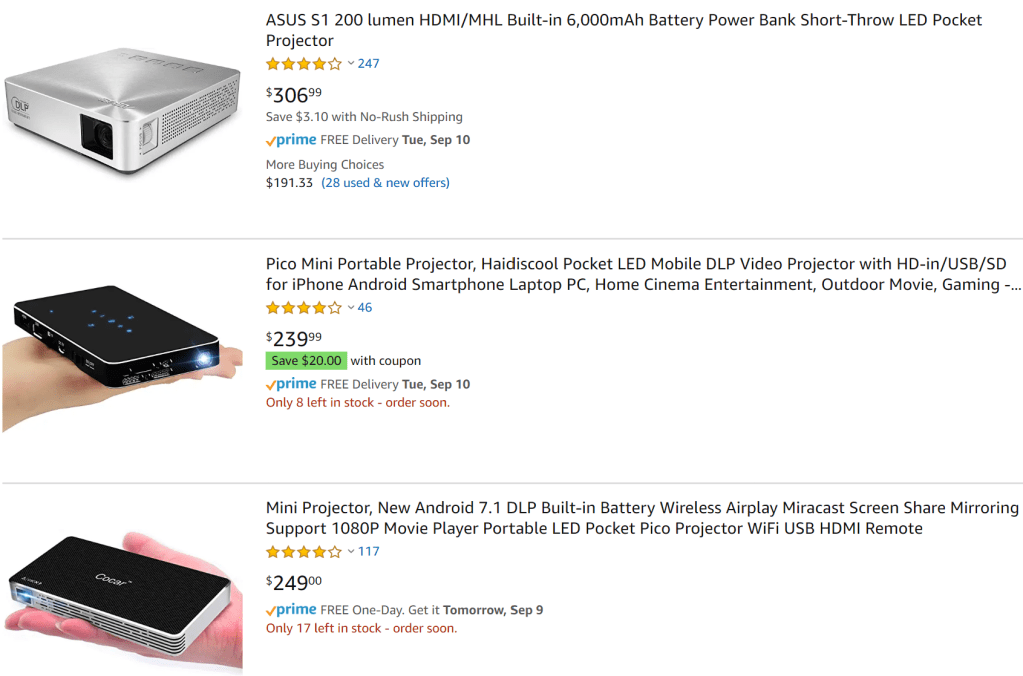Image resolution: width=1023 pixels, height=676 pixels.
Task: Click the $306.99 price of the ASUS S1
Action: 294,95
